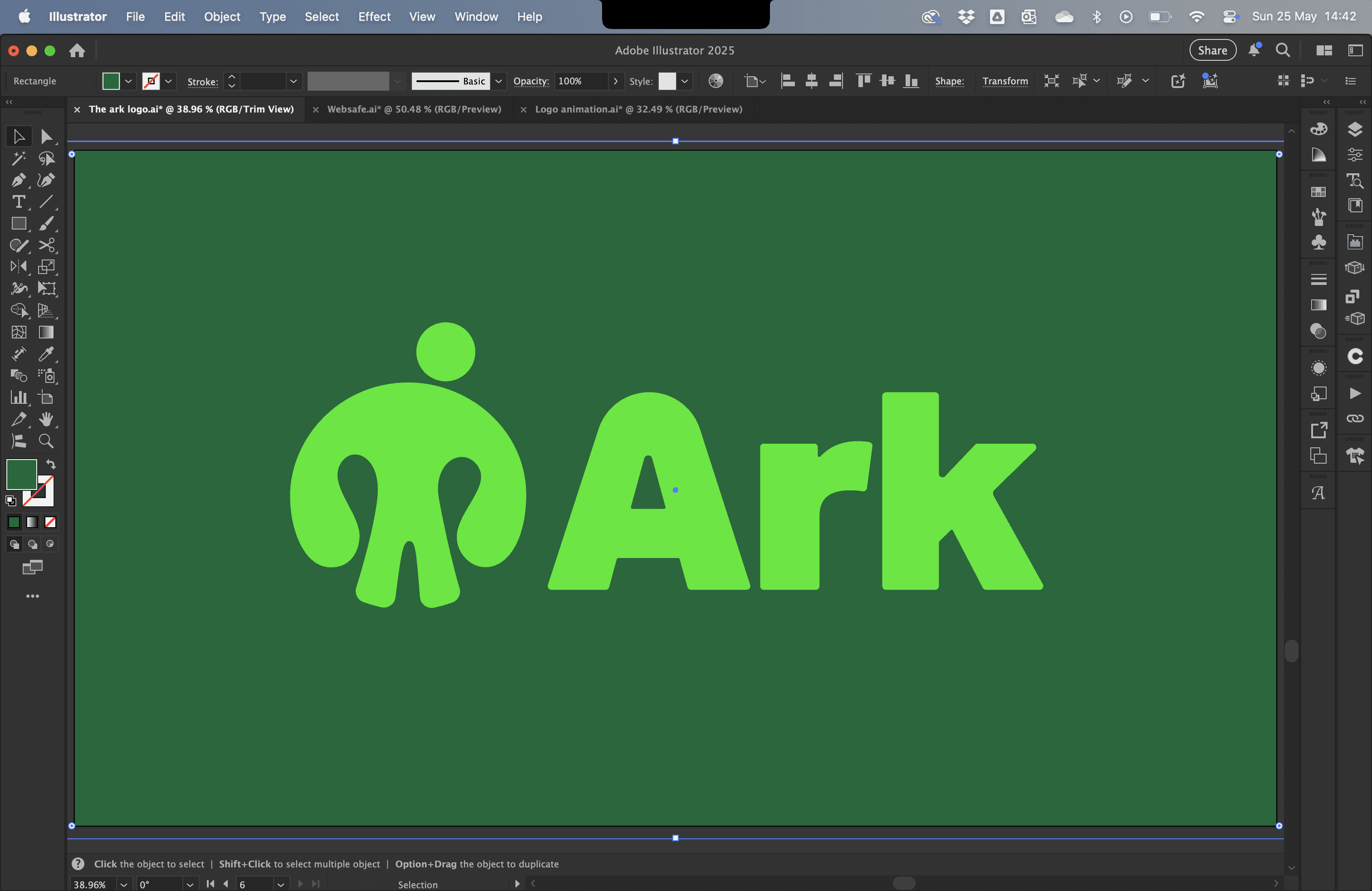
Task: Expand the Opacity slider arrow
Action: pyautogui.click(x=616, y=81)
